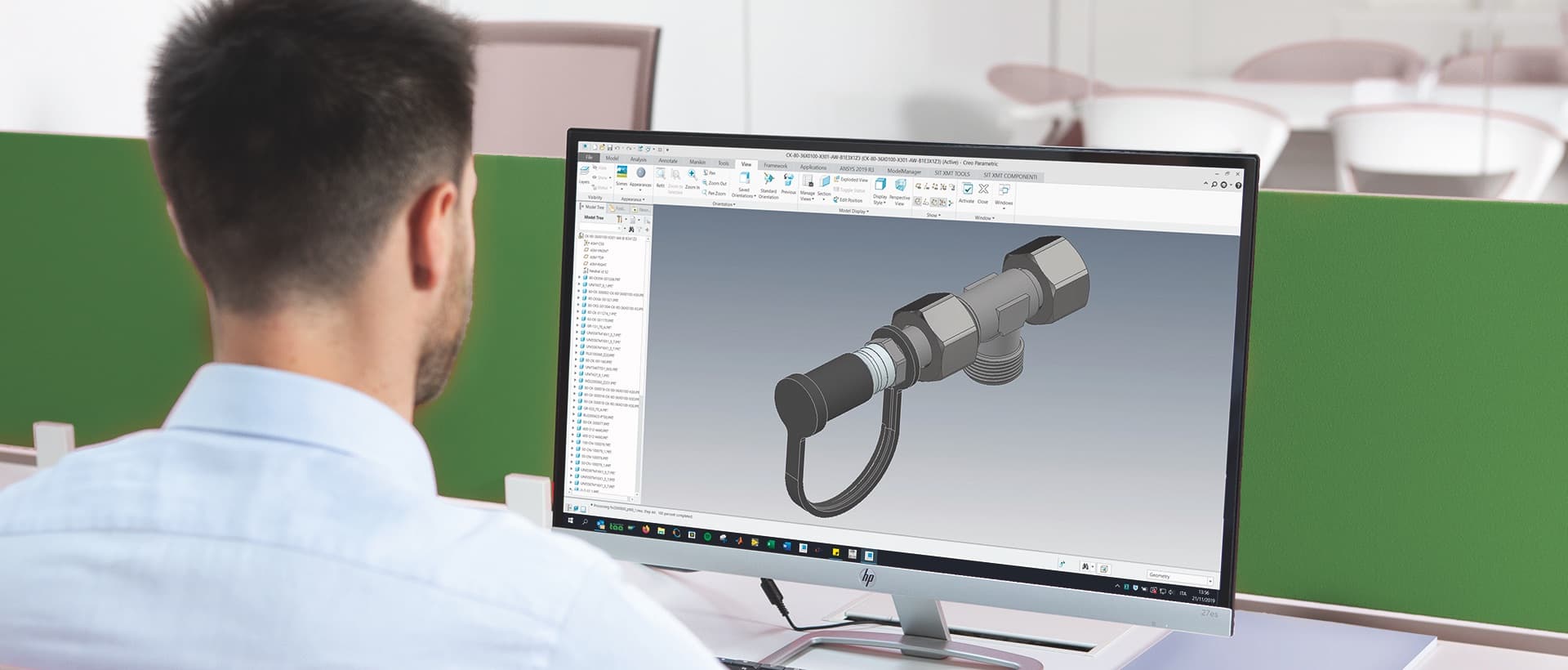Select the Model Tree navigator tab

coord(593,207)
